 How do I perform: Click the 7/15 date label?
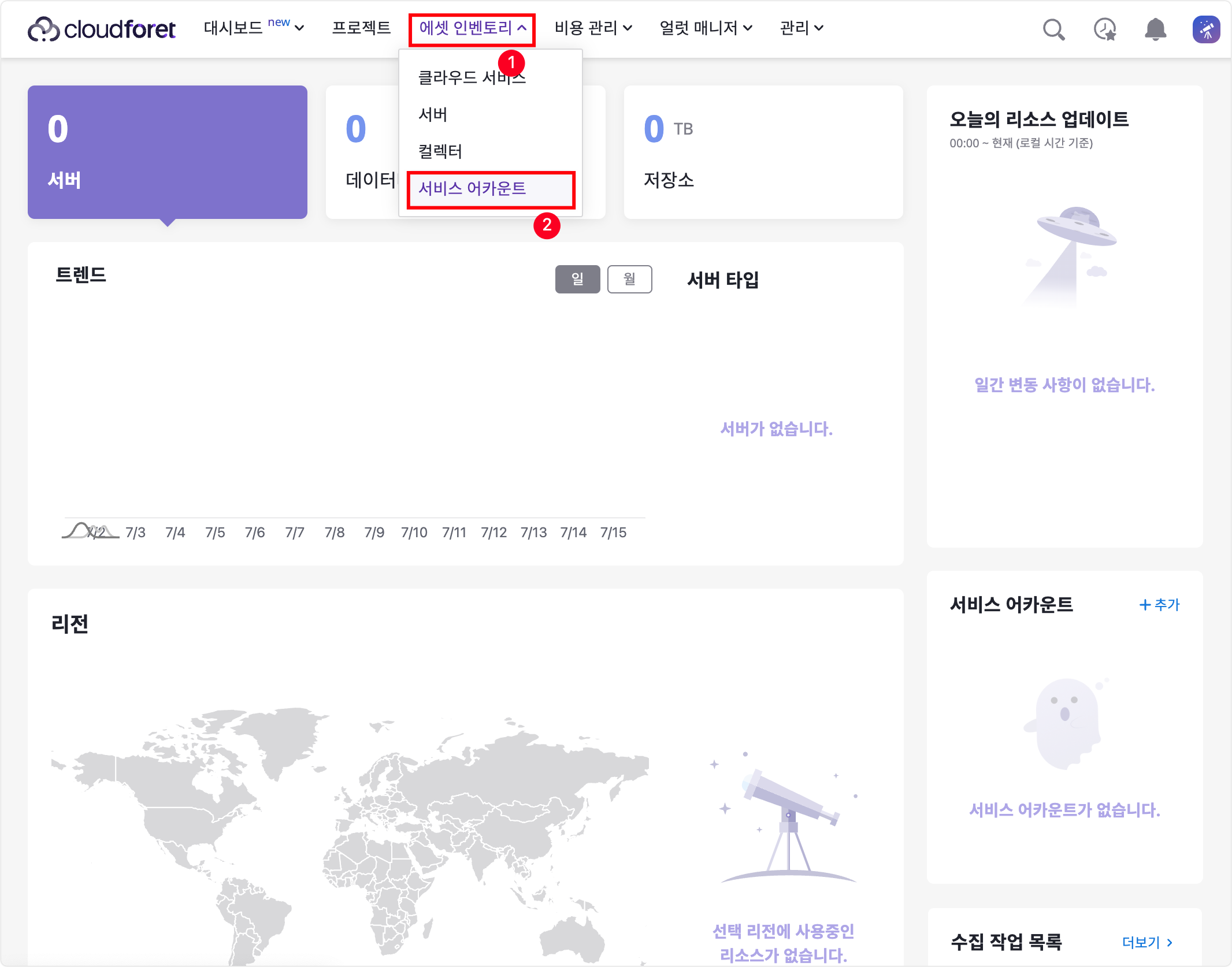(x=613, y=533)
